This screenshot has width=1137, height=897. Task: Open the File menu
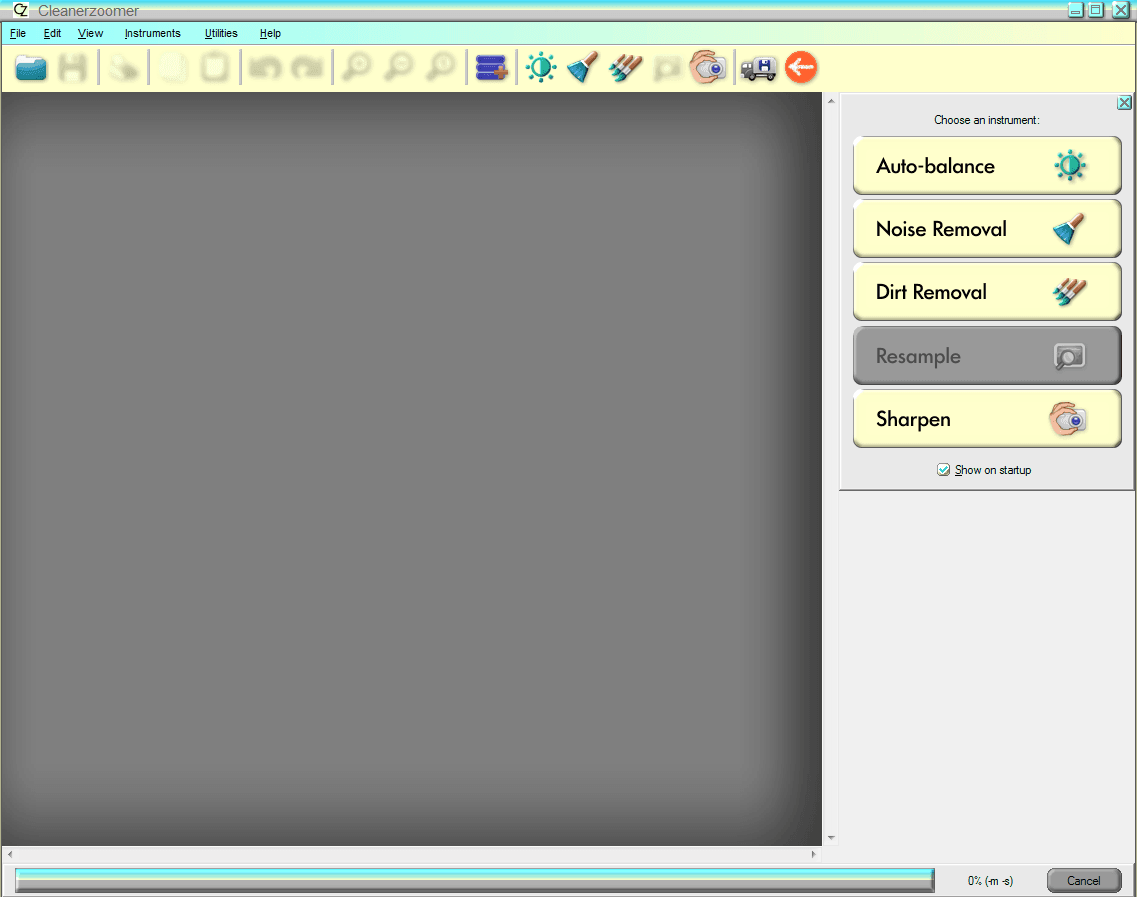click(x=18, y=33)
